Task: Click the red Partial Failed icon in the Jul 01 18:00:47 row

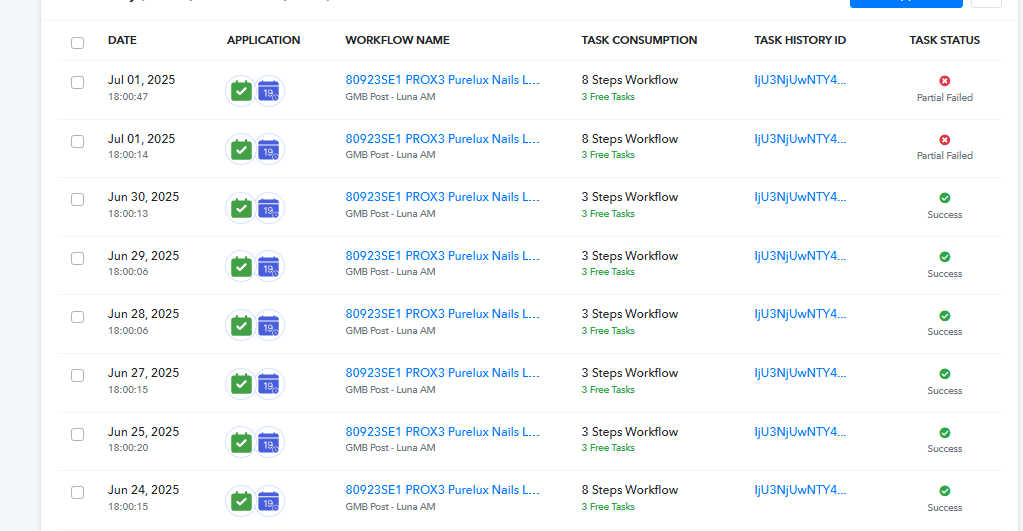Action: (x=945, y=81)
